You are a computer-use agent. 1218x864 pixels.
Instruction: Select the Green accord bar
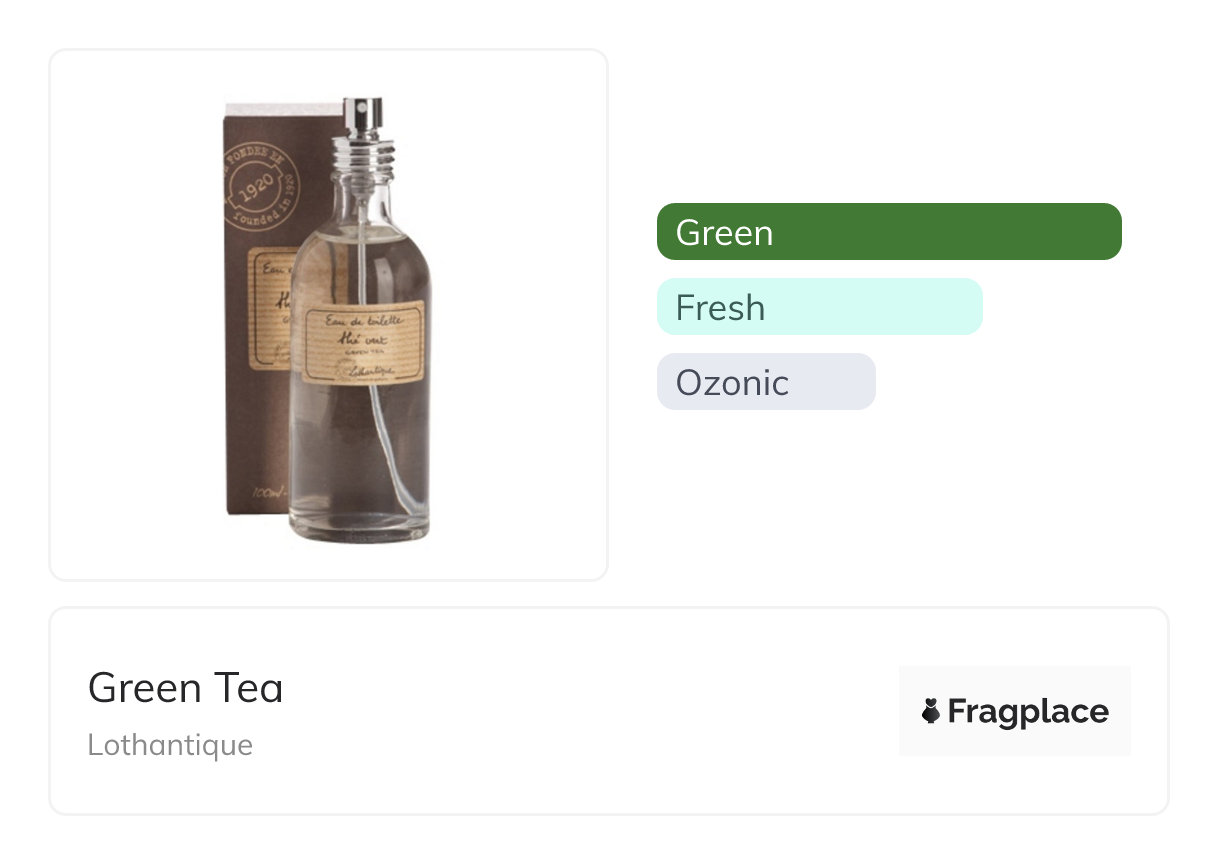[888, 232]
